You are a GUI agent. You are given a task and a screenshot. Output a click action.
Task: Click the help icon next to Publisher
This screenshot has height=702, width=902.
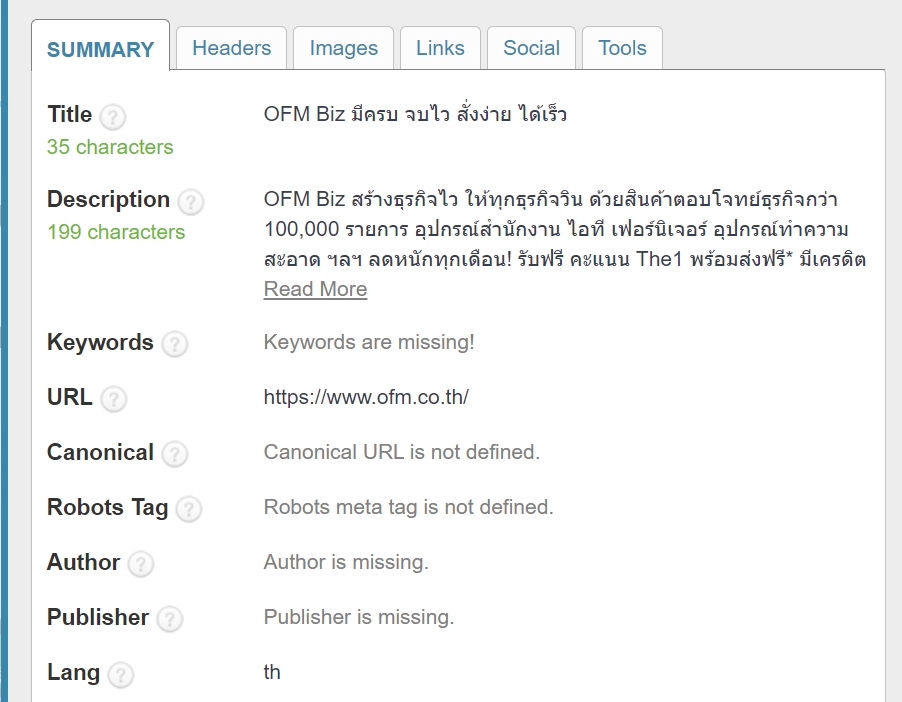click(170, 620)
